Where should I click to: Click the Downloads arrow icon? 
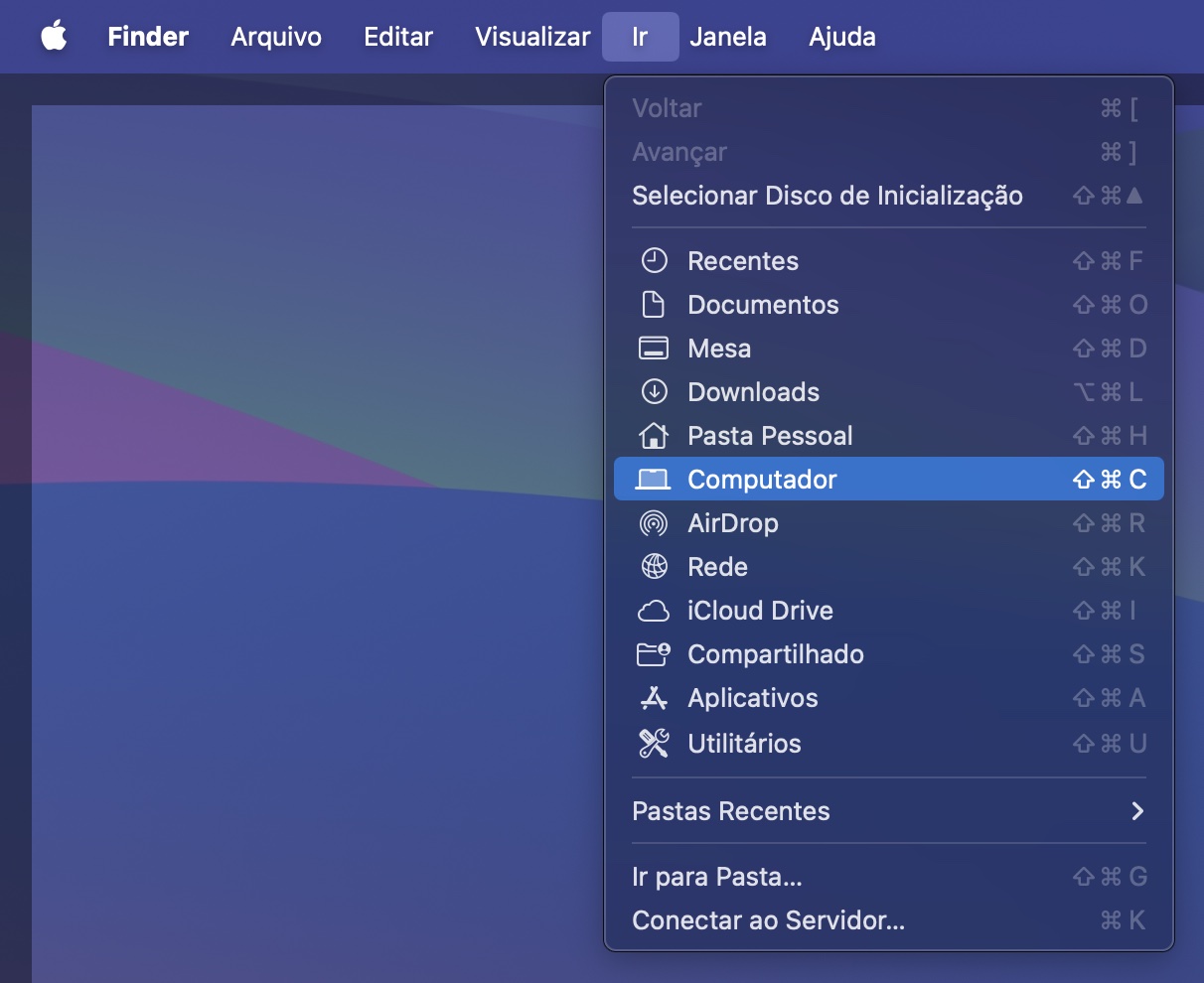(655, 391)
